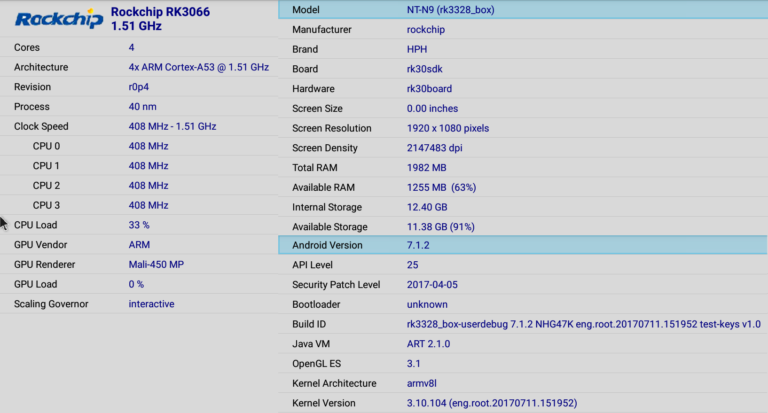Click the Hardware value 'rk30board'
This screenshot has width=768, height=413.
430,89
